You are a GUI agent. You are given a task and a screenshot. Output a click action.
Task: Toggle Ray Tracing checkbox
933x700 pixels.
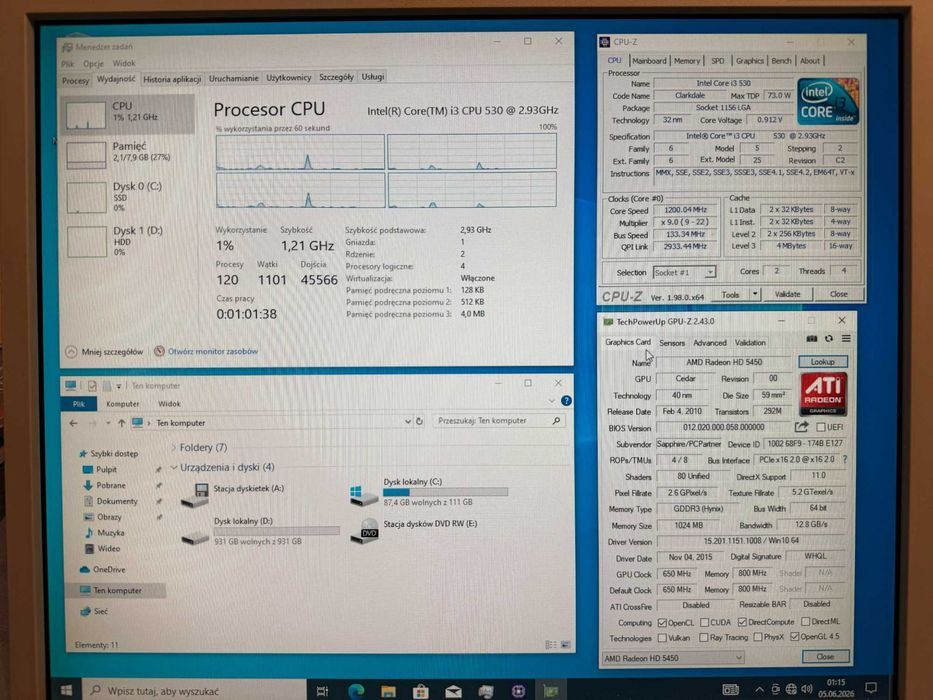coord(704,638)
